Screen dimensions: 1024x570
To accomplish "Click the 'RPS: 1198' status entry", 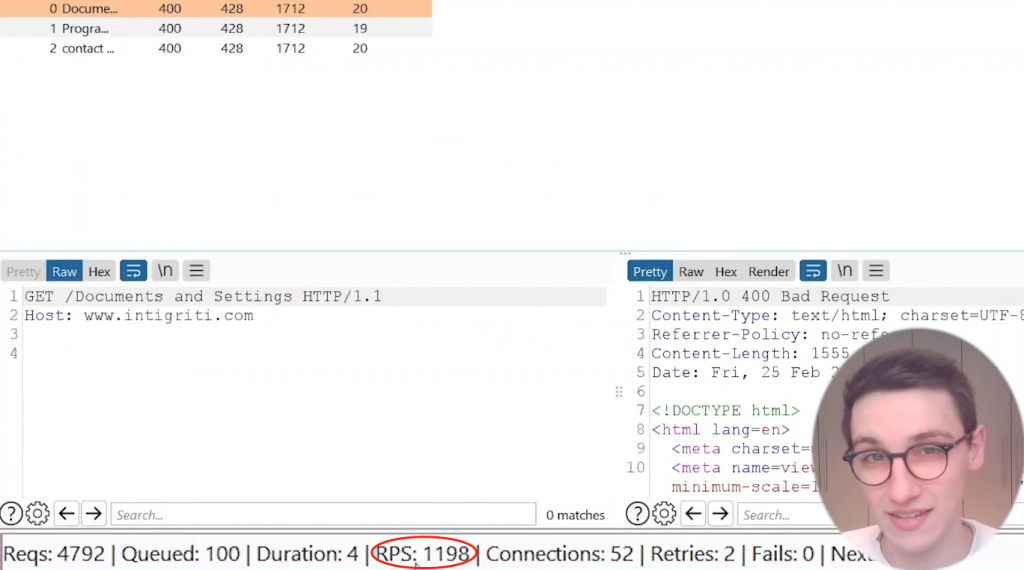I will (x=423, y=554).
